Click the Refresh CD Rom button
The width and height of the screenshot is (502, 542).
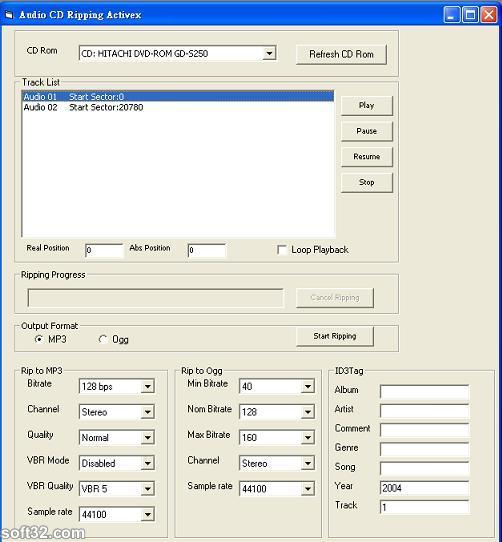[x=341, y=54]
